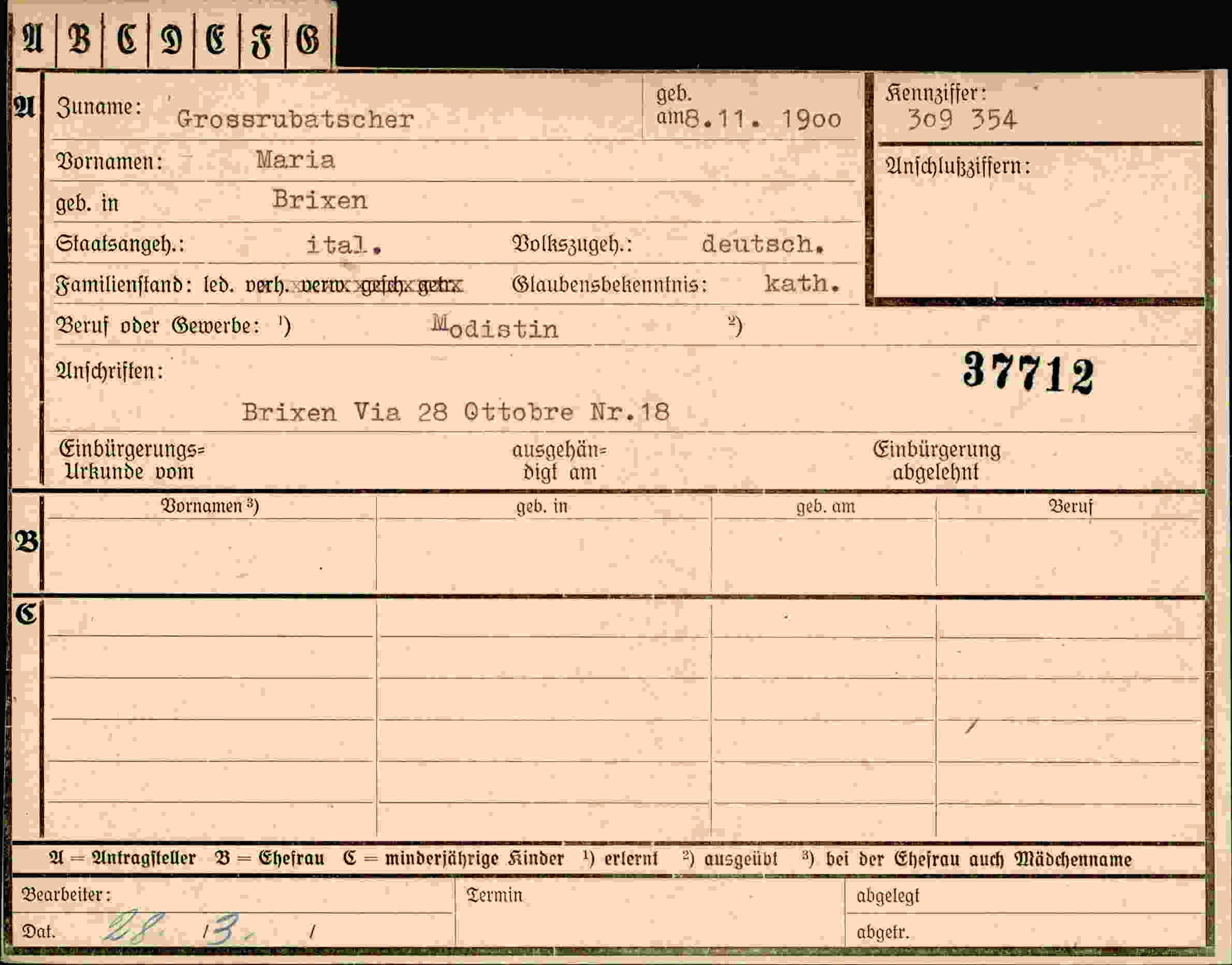
Task: Click the Kennziffer number 309 354
Action: point(962,119)
